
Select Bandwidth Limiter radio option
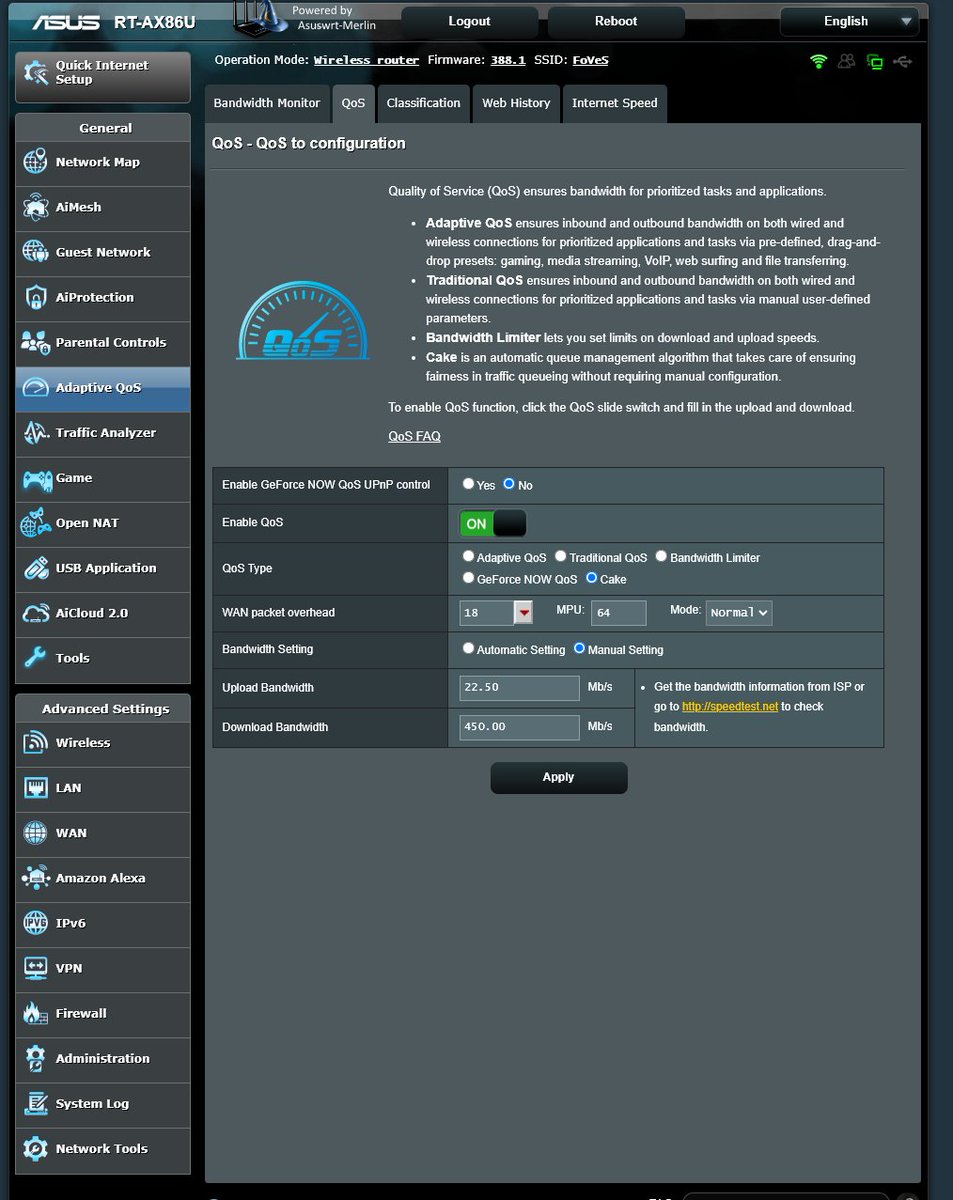[661, 556]
